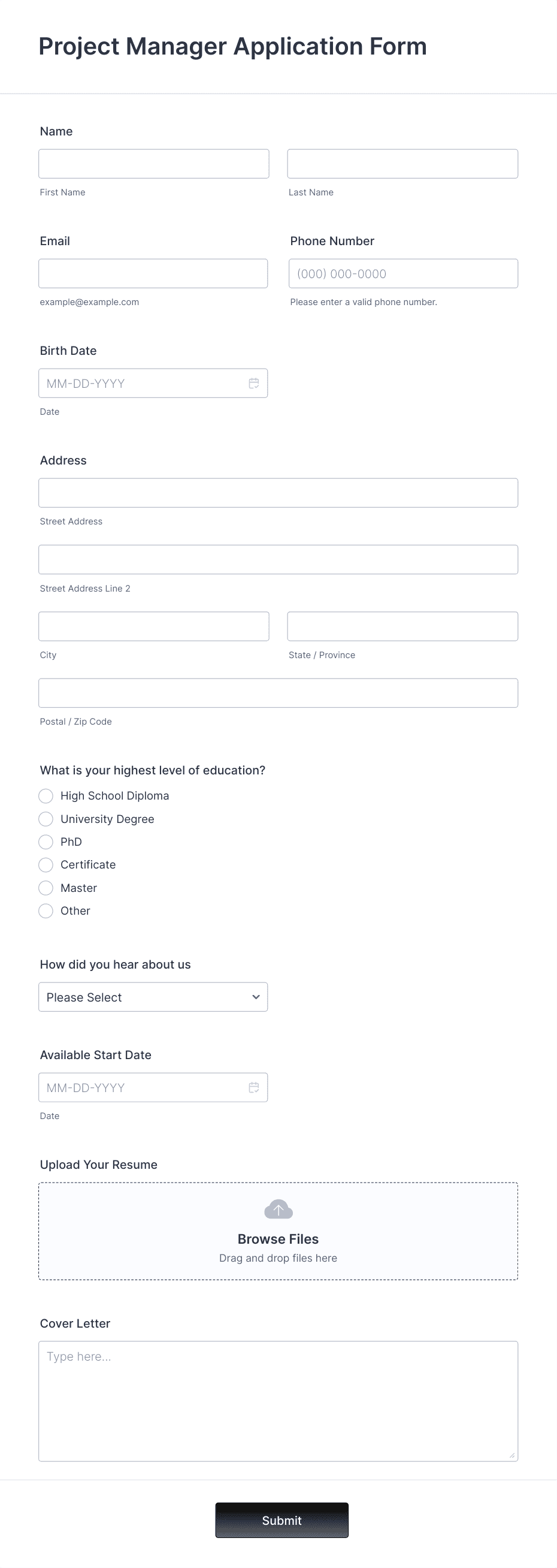Click Browse Files to upload resume
The width and height of the screenshot is (557, 1568).
(x=278, y=1239)
